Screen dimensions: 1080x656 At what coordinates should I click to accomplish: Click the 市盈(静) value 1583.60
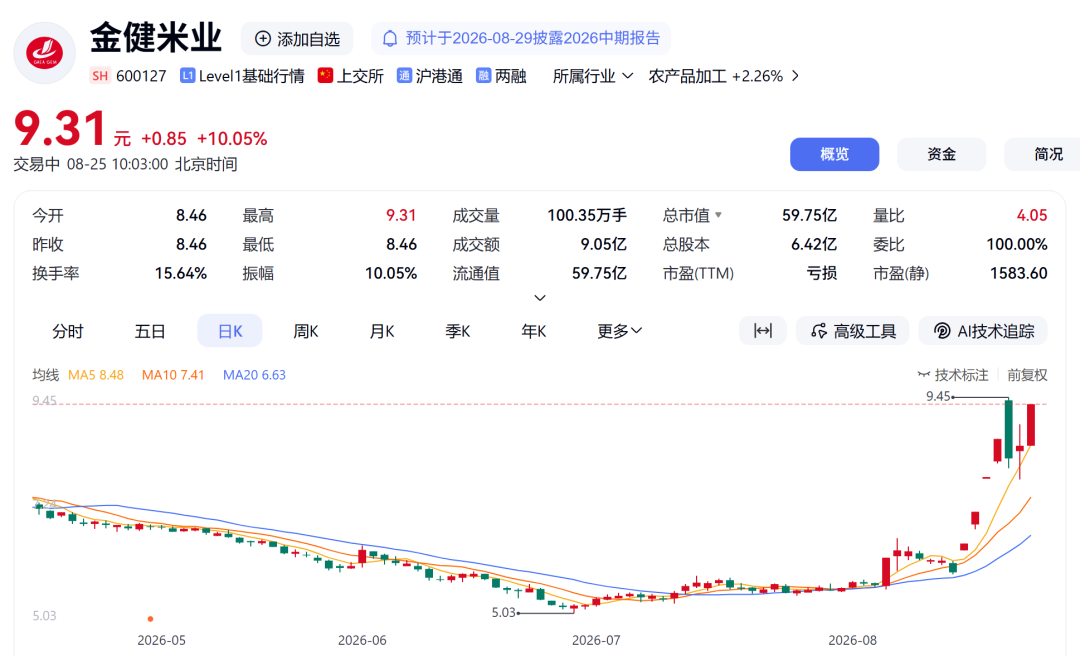click(1019, 273)
